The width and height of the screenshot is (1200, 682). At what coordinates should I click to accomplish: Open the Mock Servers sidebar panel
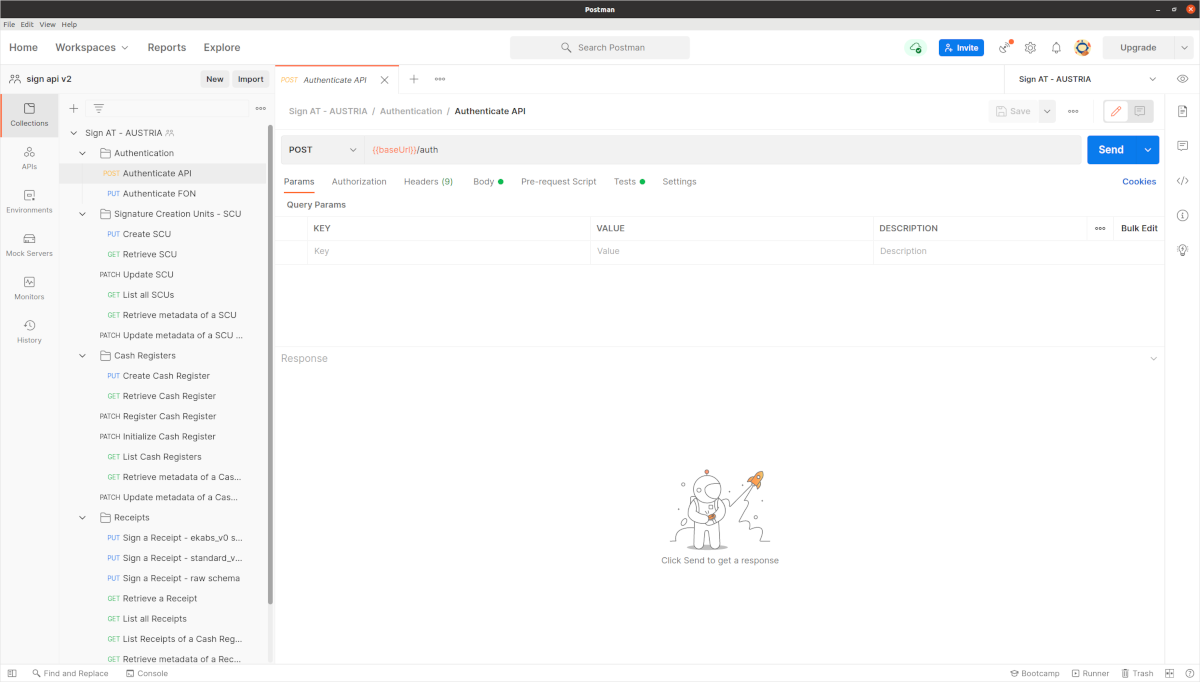pos(29,245)
